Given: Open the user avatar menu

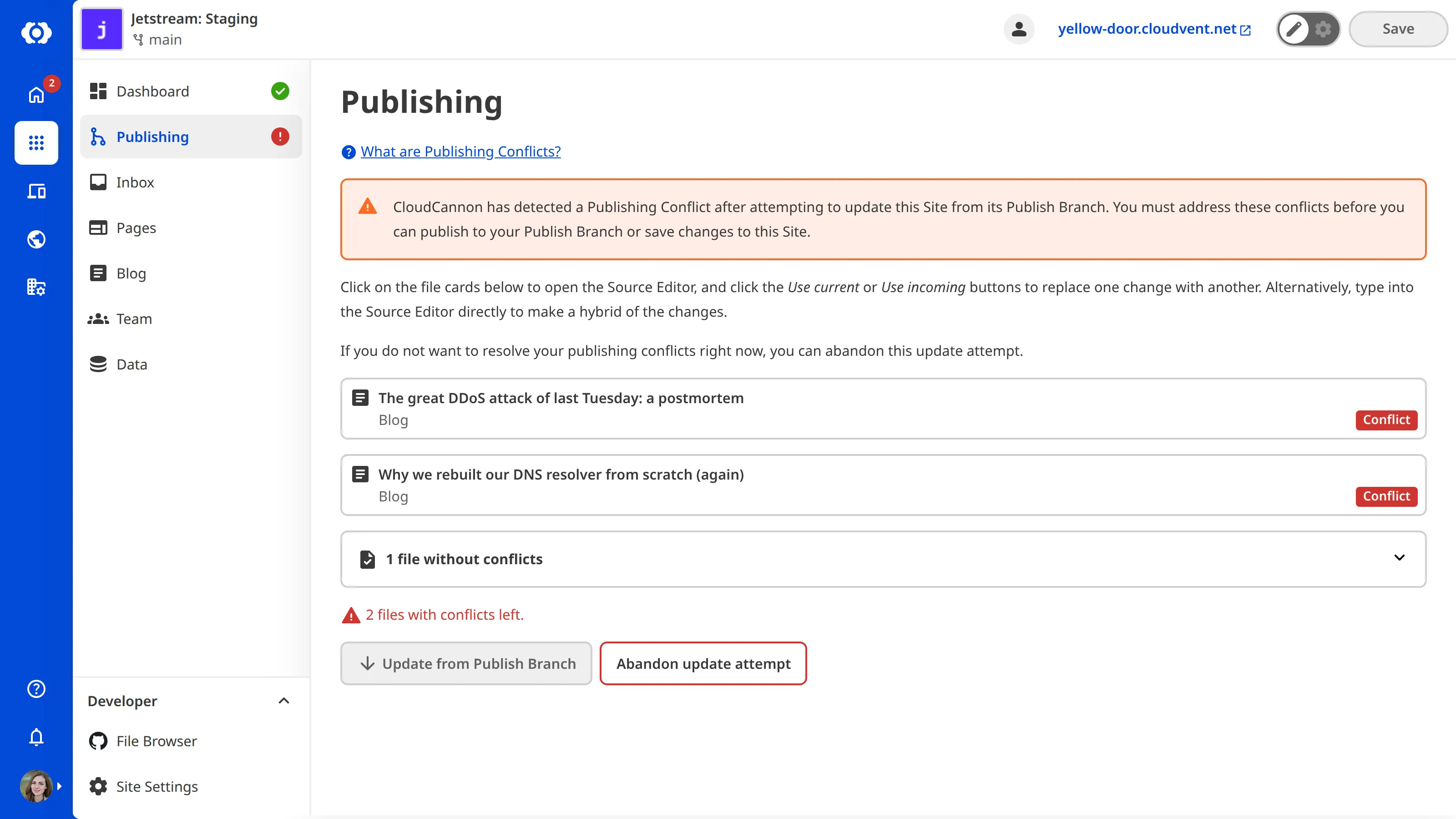Looking at the screenshot, I should click(36, 786).
